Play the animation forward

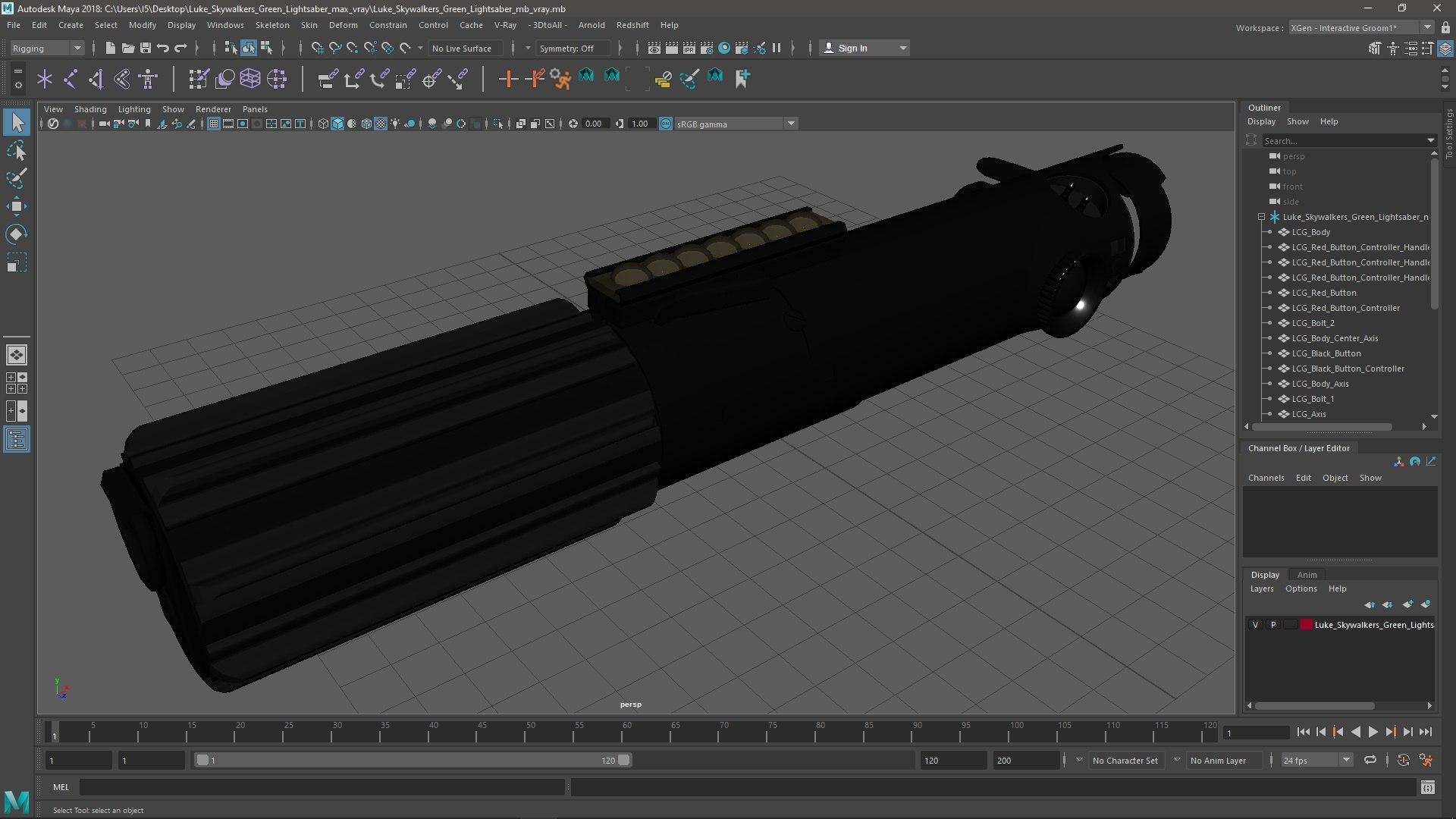1373,732
